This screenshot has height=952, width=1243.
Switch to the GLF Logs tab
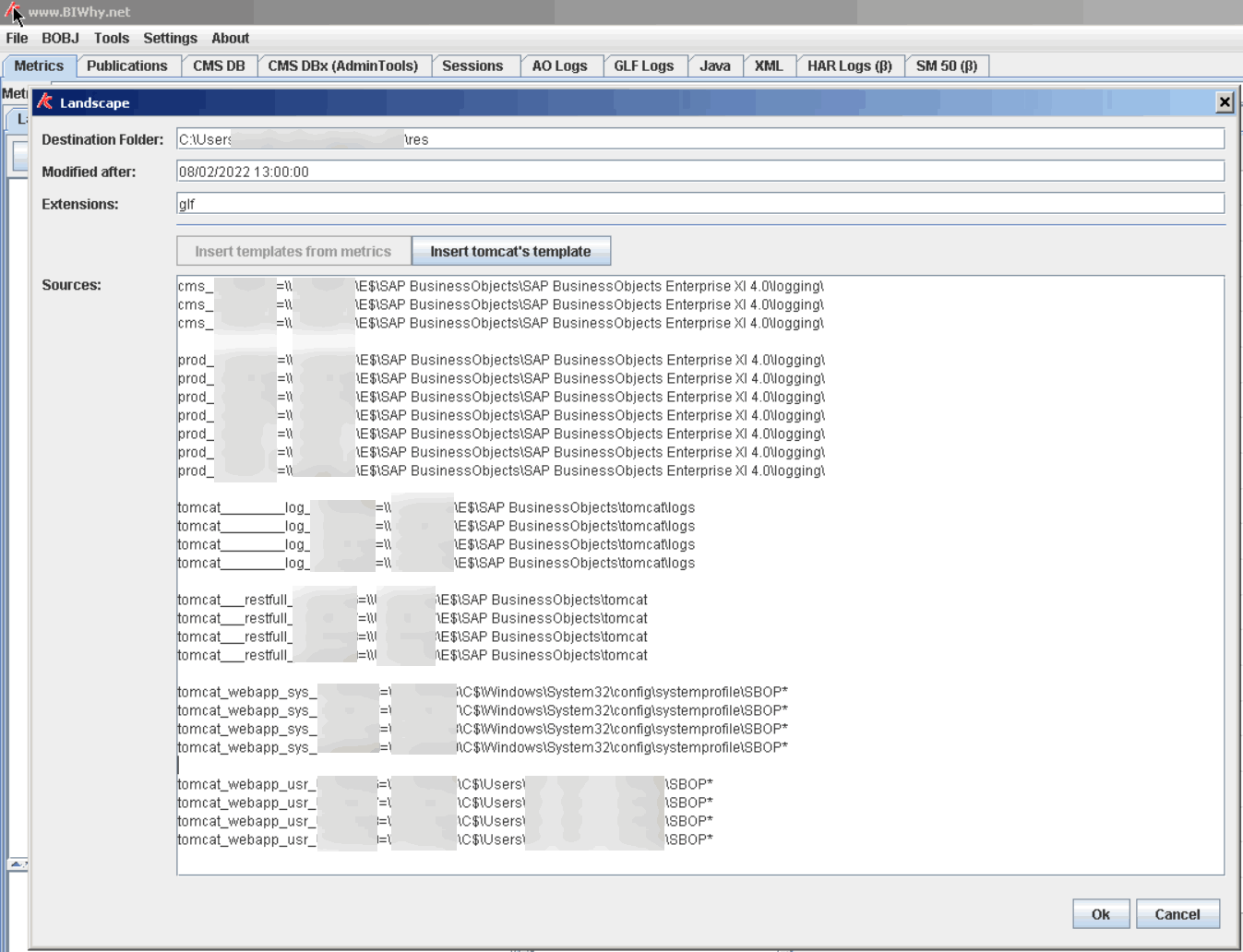(644, 66)
